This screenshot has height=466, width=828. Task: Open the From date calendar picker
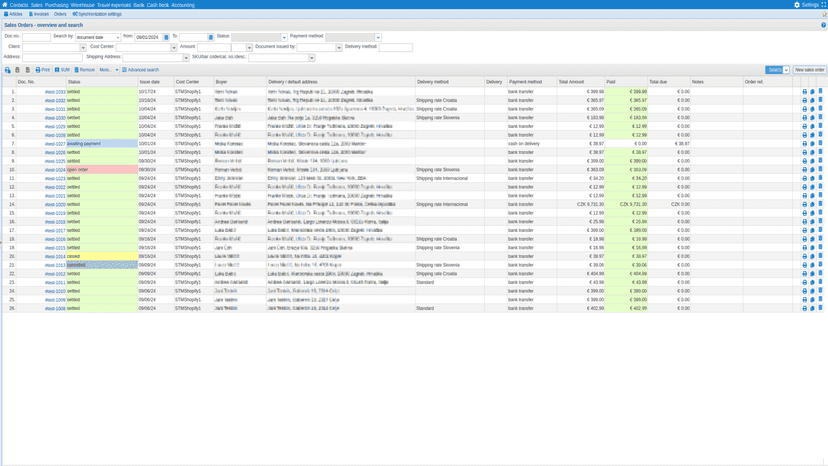tap(166, 37)
